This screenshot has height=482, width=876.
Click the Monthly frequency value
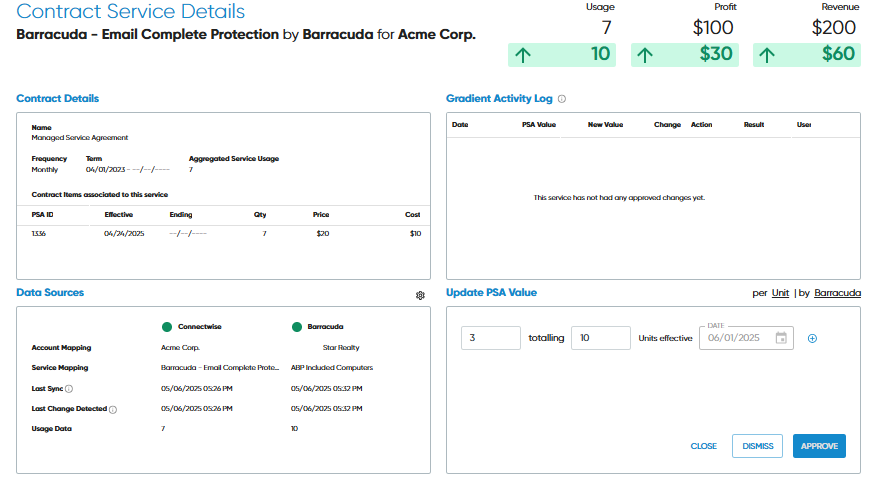tap(44, 169)
